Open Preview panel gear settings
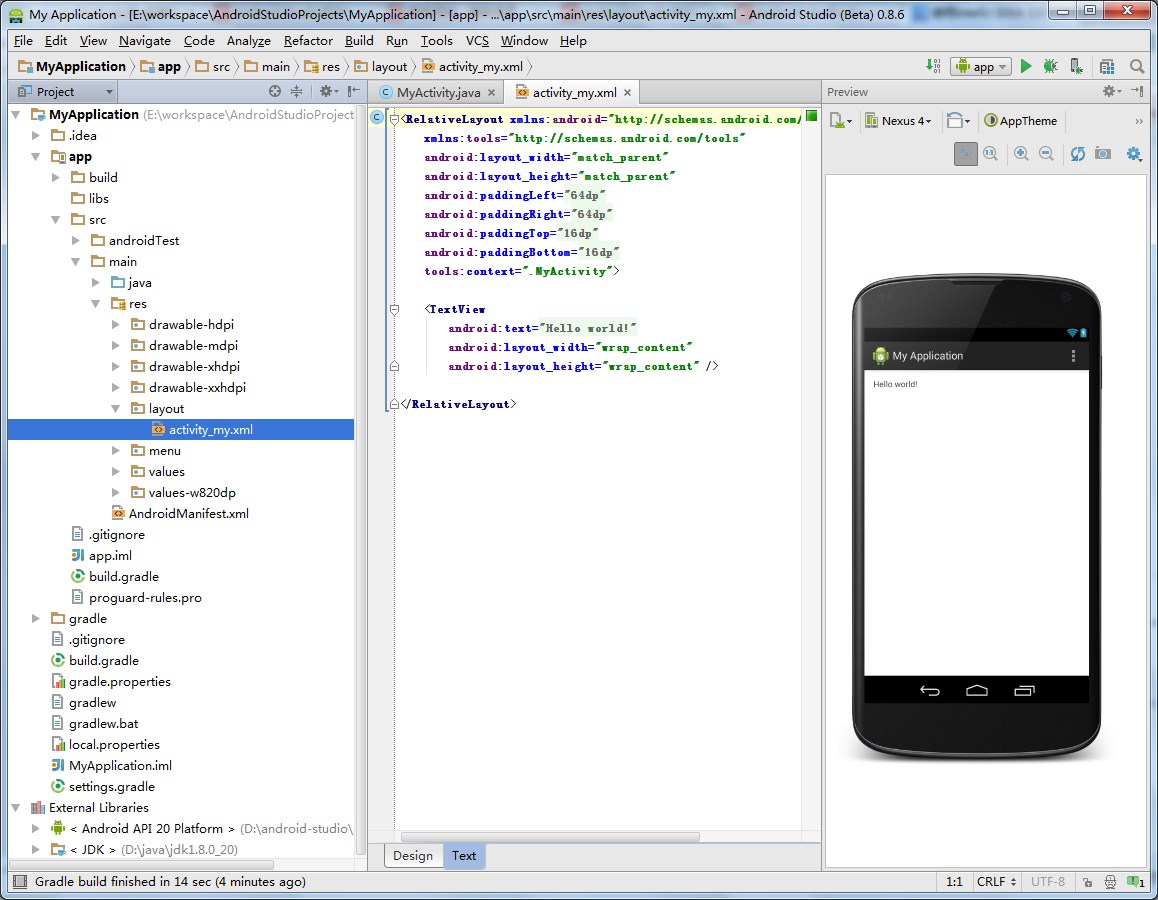The image size is (1158, 900). coord(1111,92)
